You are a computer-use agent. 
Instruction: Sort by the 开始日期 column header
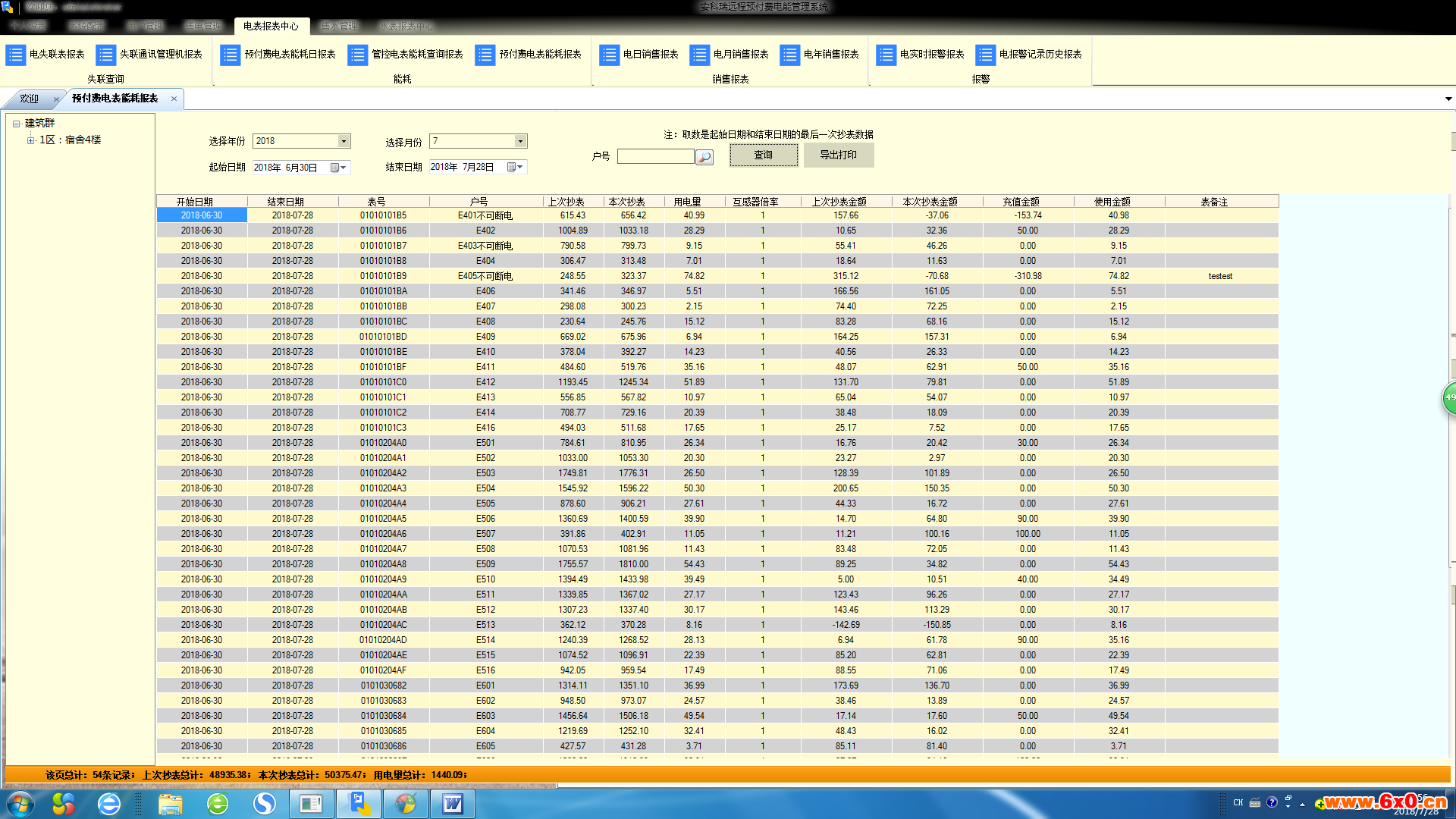click(x=202, y=202)
